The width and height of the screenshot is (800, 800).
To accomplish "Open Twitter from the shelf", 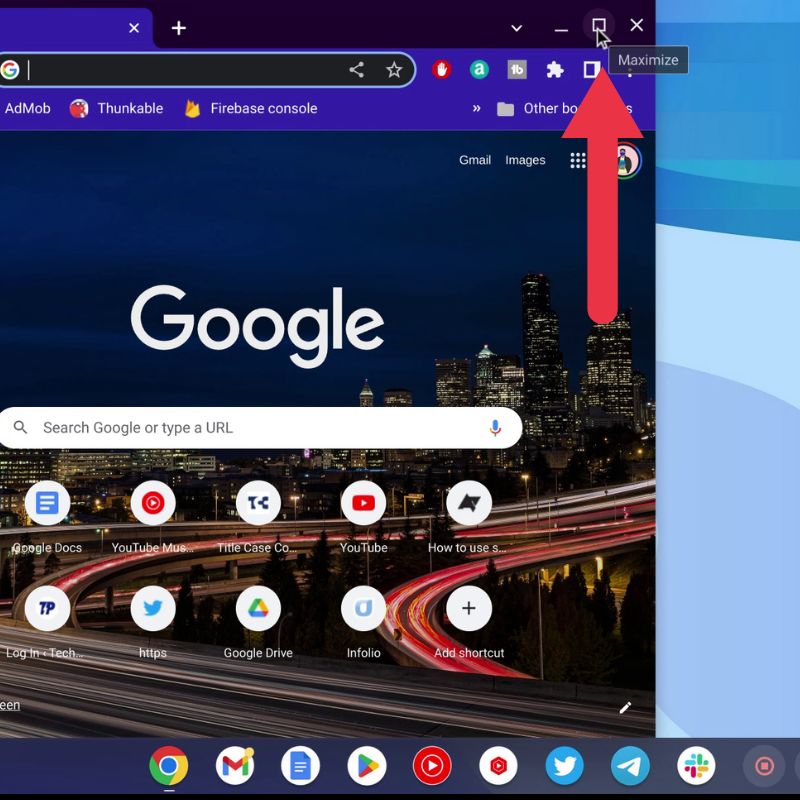I will coord(564,766).
